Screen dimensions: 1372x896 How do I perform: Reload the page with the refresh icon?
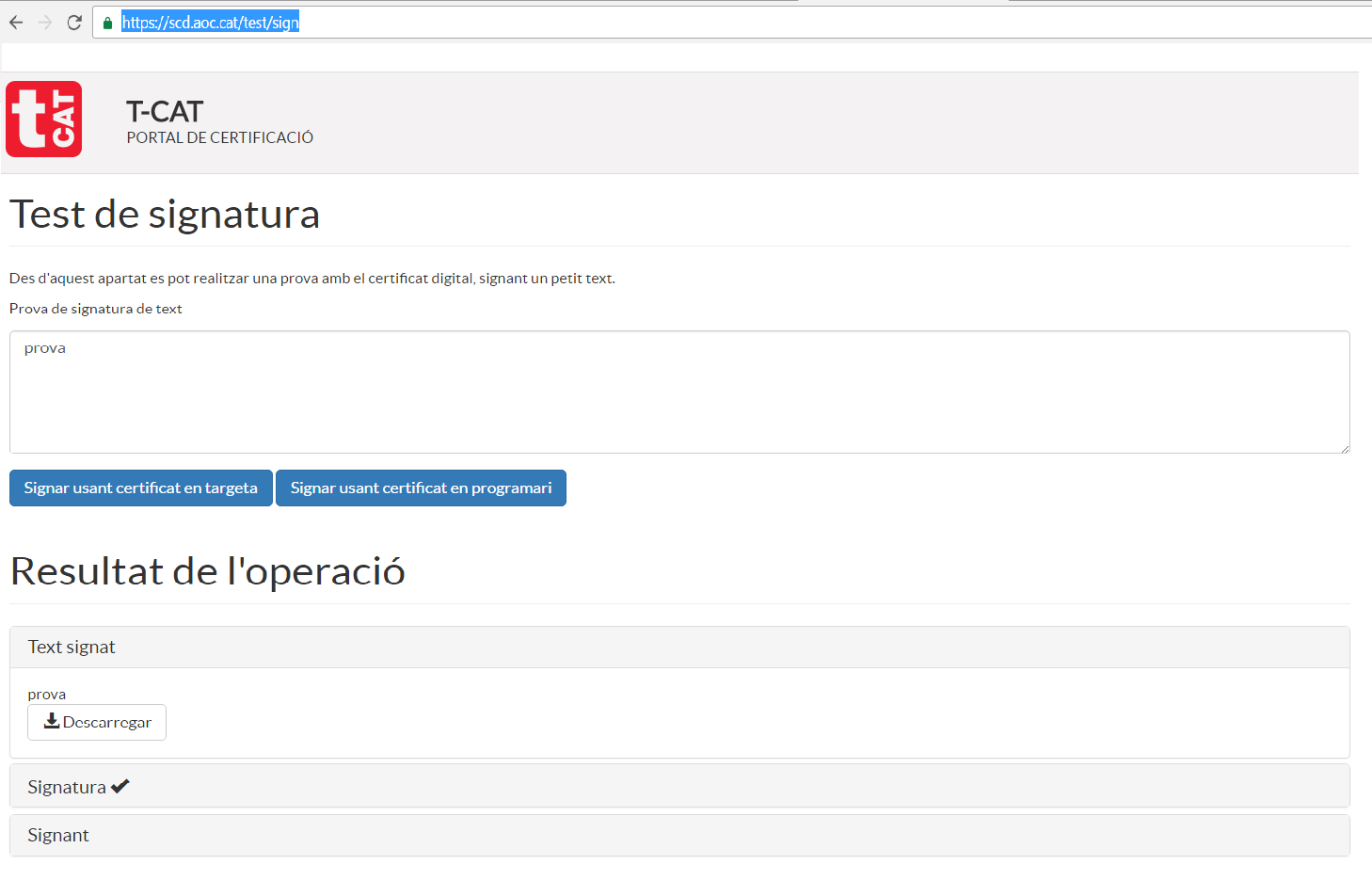[74, 23]
